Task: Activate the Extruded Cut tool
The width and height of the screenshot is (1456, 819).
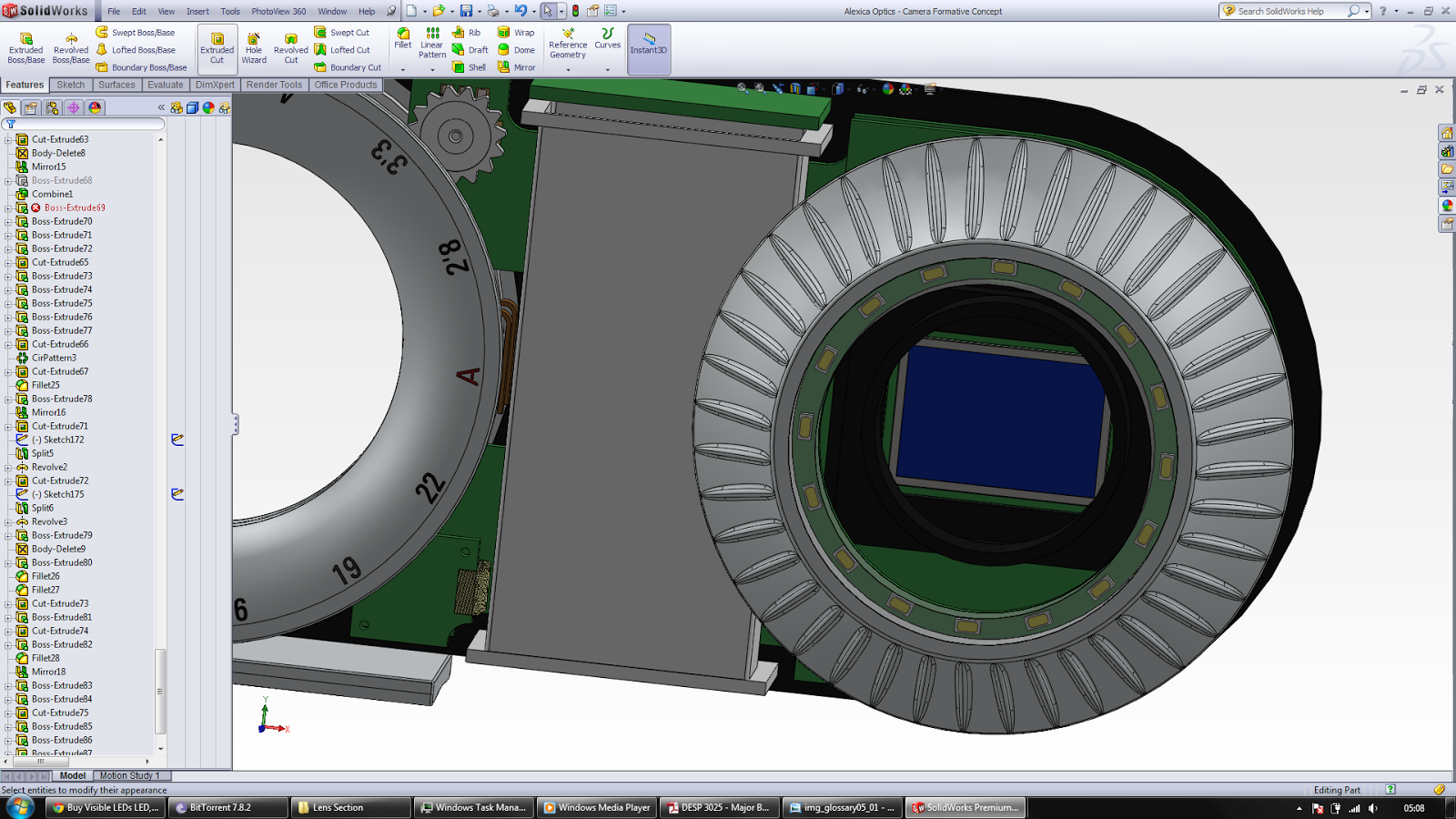Action: tap(217, 48)
